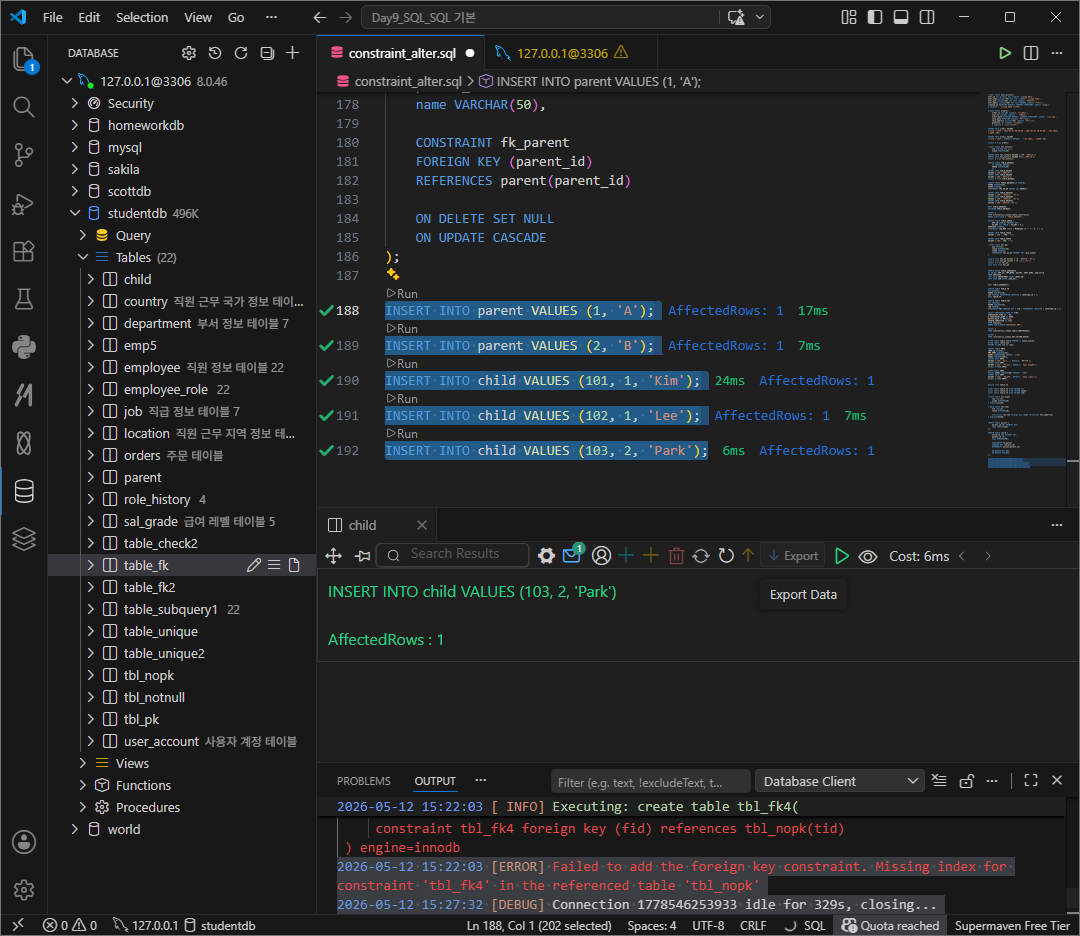The height and width of the screenshot is (936, 1080).
Task: Toggle the bottom panel layout
Action: 901,17
